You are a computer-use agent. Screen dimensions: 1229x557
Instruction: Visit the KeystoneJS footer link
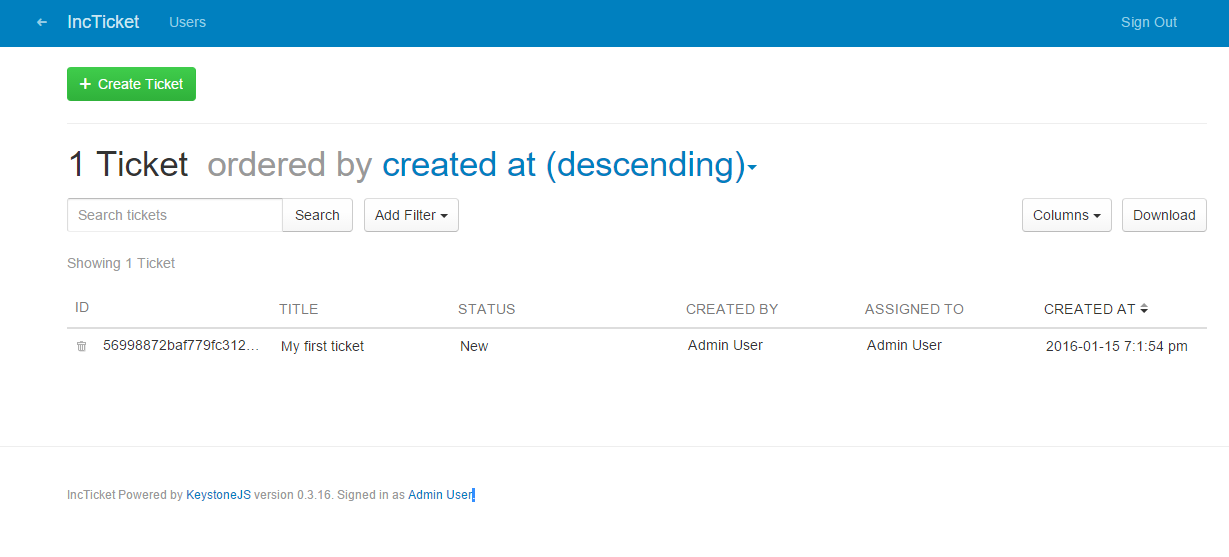pos(218,495)
